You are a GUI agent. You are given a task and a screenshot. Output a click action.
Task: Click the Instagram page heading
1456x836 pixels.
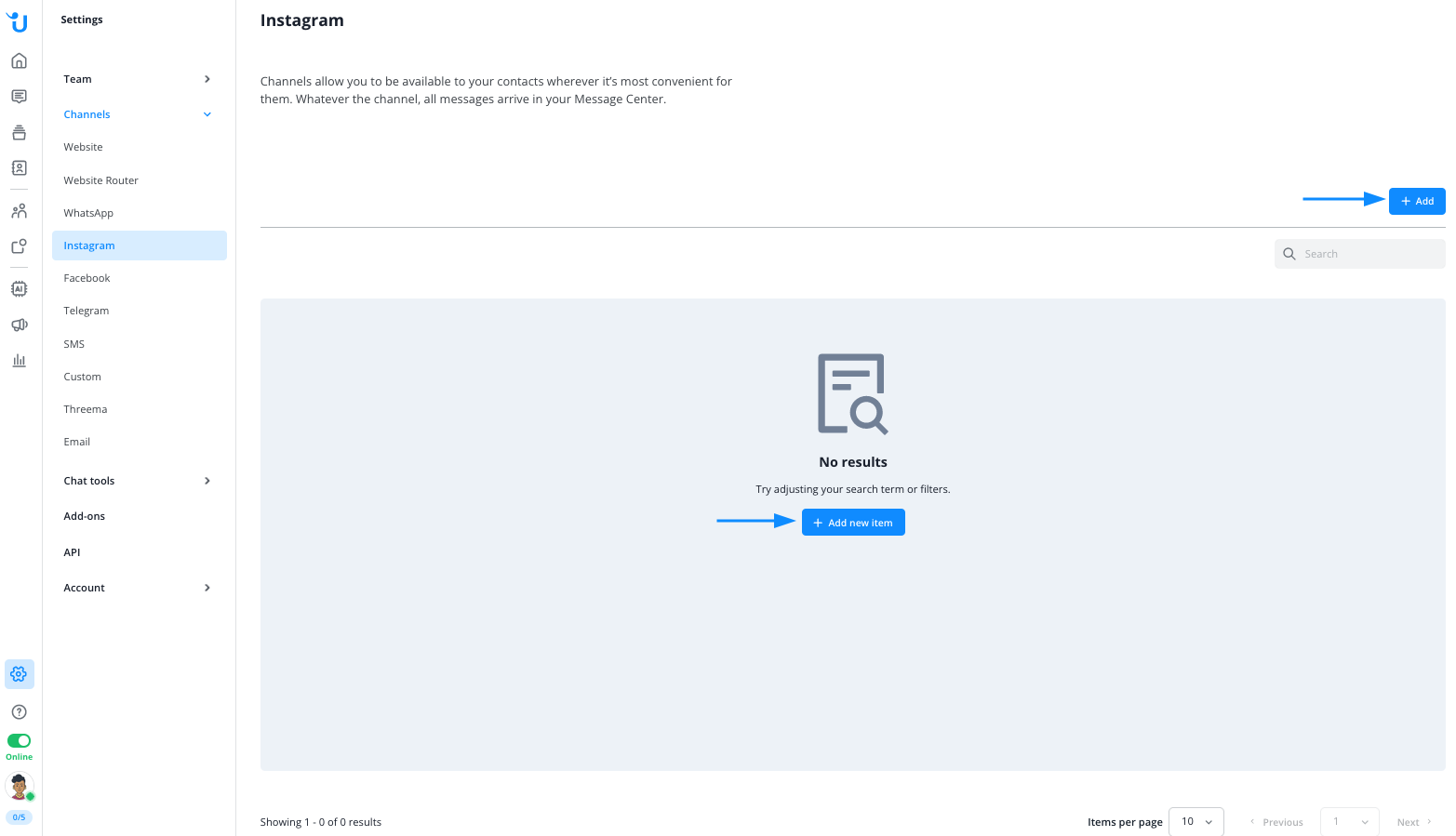pos(302,20)
